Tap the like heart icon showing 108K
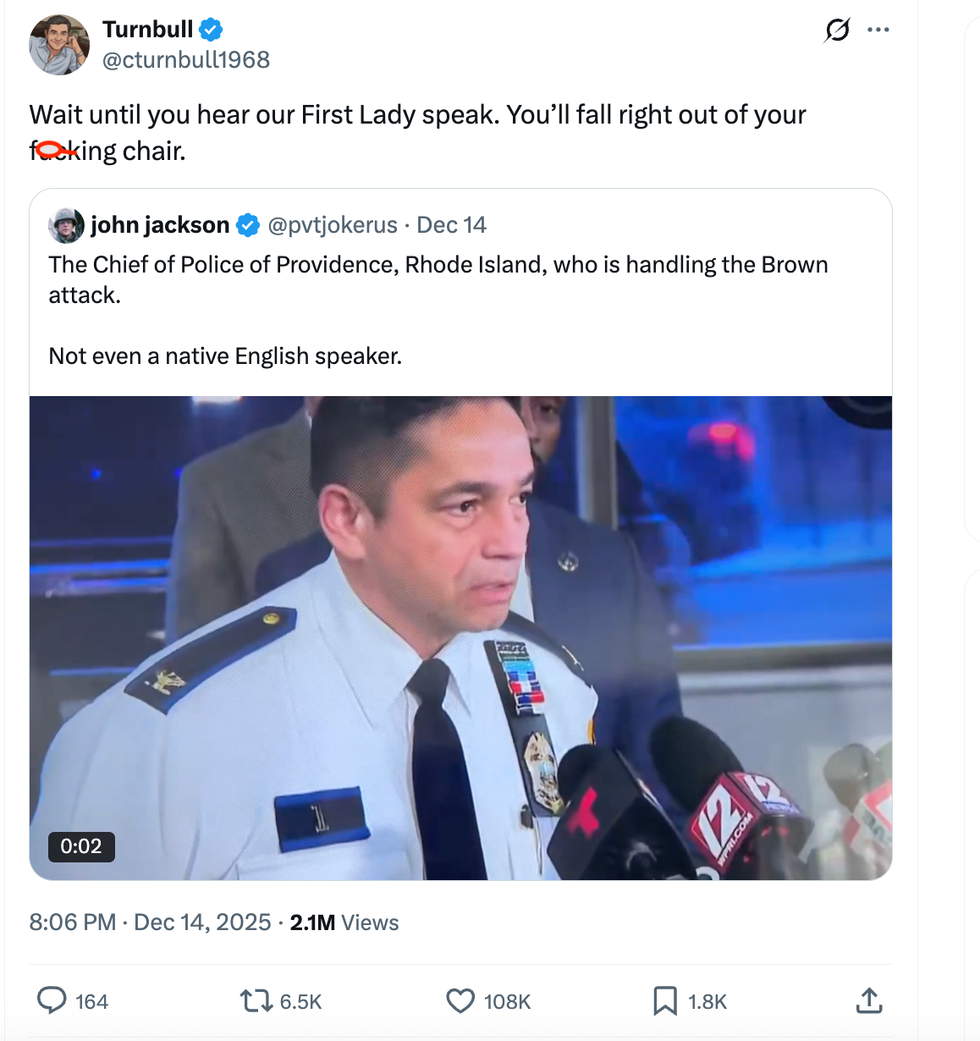The width and height of the screenshot is (980, 1041). (461, 999)
